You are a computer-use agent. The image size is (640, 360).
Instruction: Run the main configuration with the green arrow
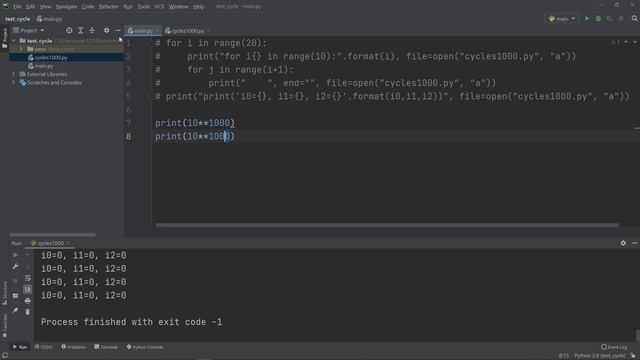pyautogui.click(x=587, y=19)
